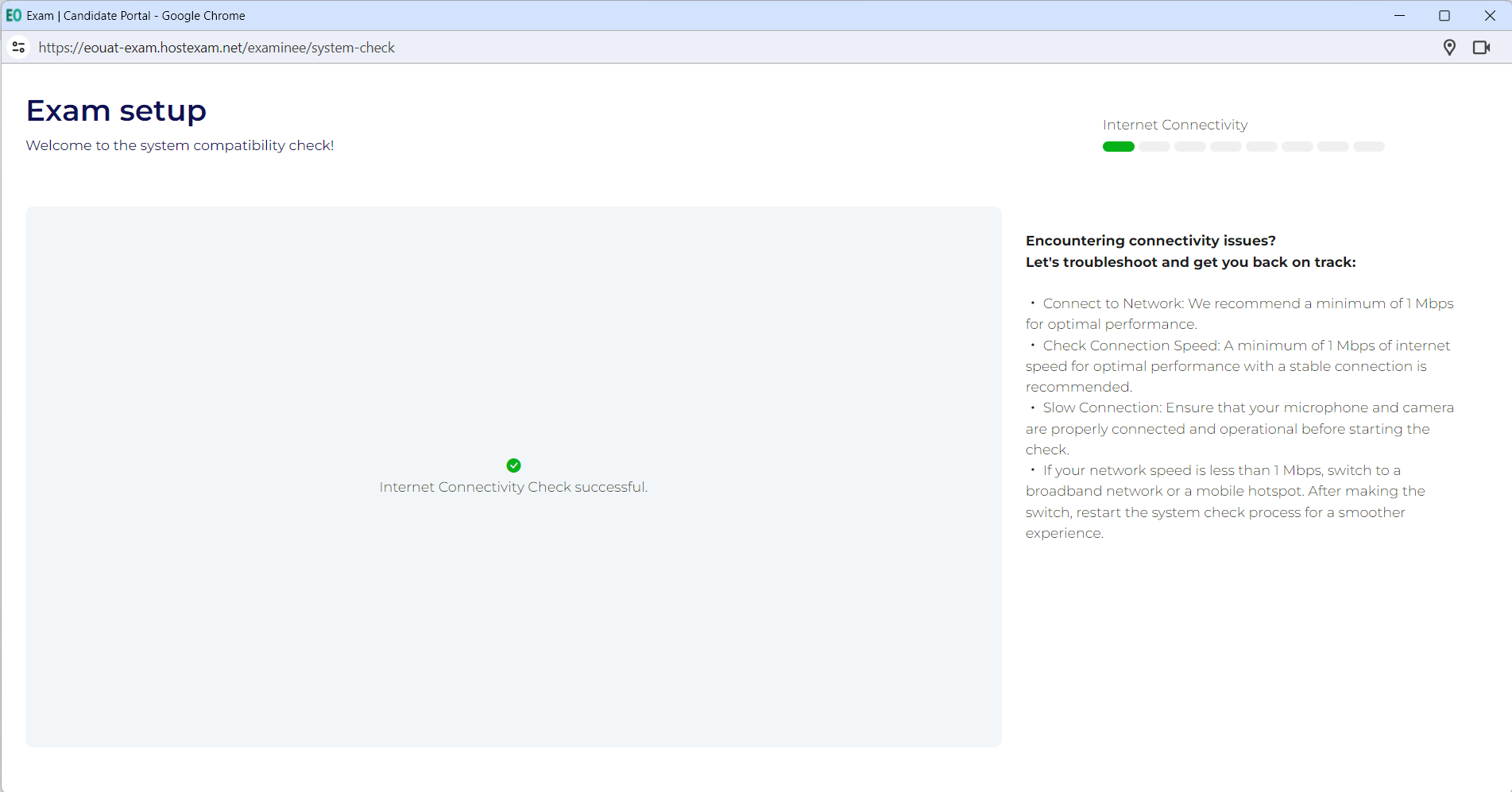Viewport: 1512px width, 792px height.
Task: Click the system compatibility check welcome text
Action: click(180, 145)
